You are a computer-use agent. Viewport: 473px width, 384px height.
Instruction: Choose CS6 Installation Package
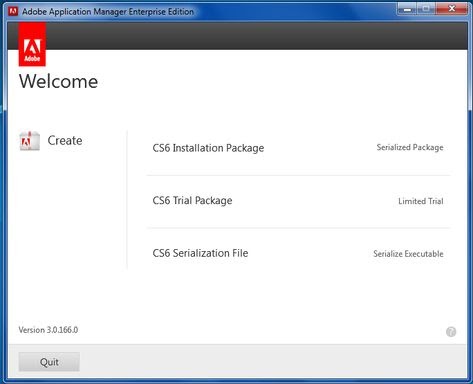pyautogui.click(x=208, y=148)
